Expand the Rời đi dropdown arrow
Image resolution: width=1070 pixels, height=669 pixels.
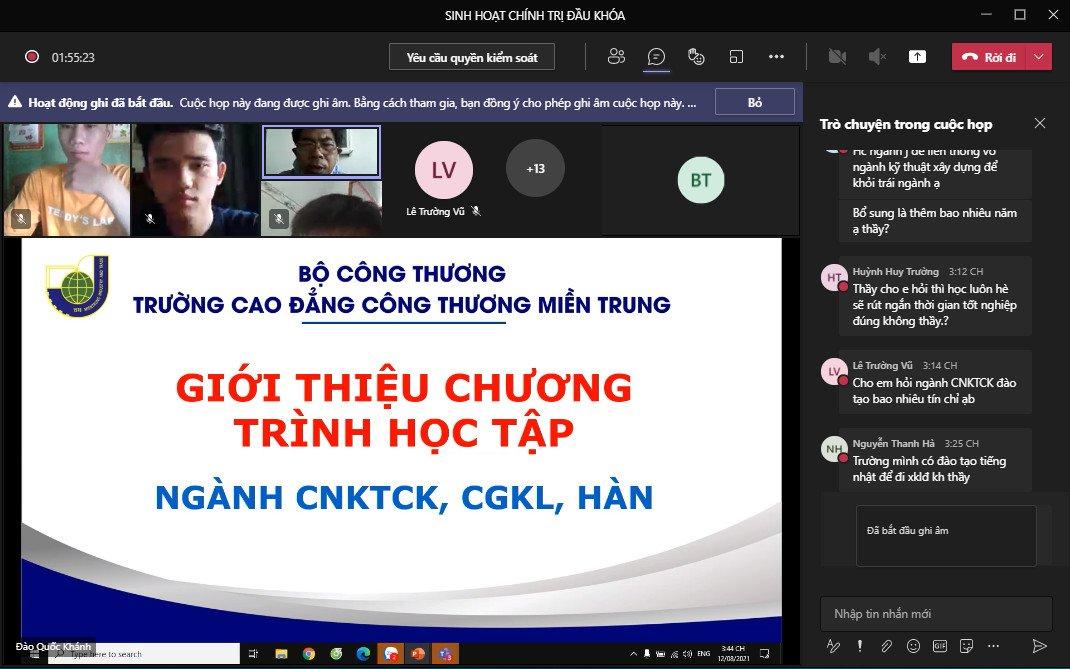pyautogui.click(x=1040, y=57)
